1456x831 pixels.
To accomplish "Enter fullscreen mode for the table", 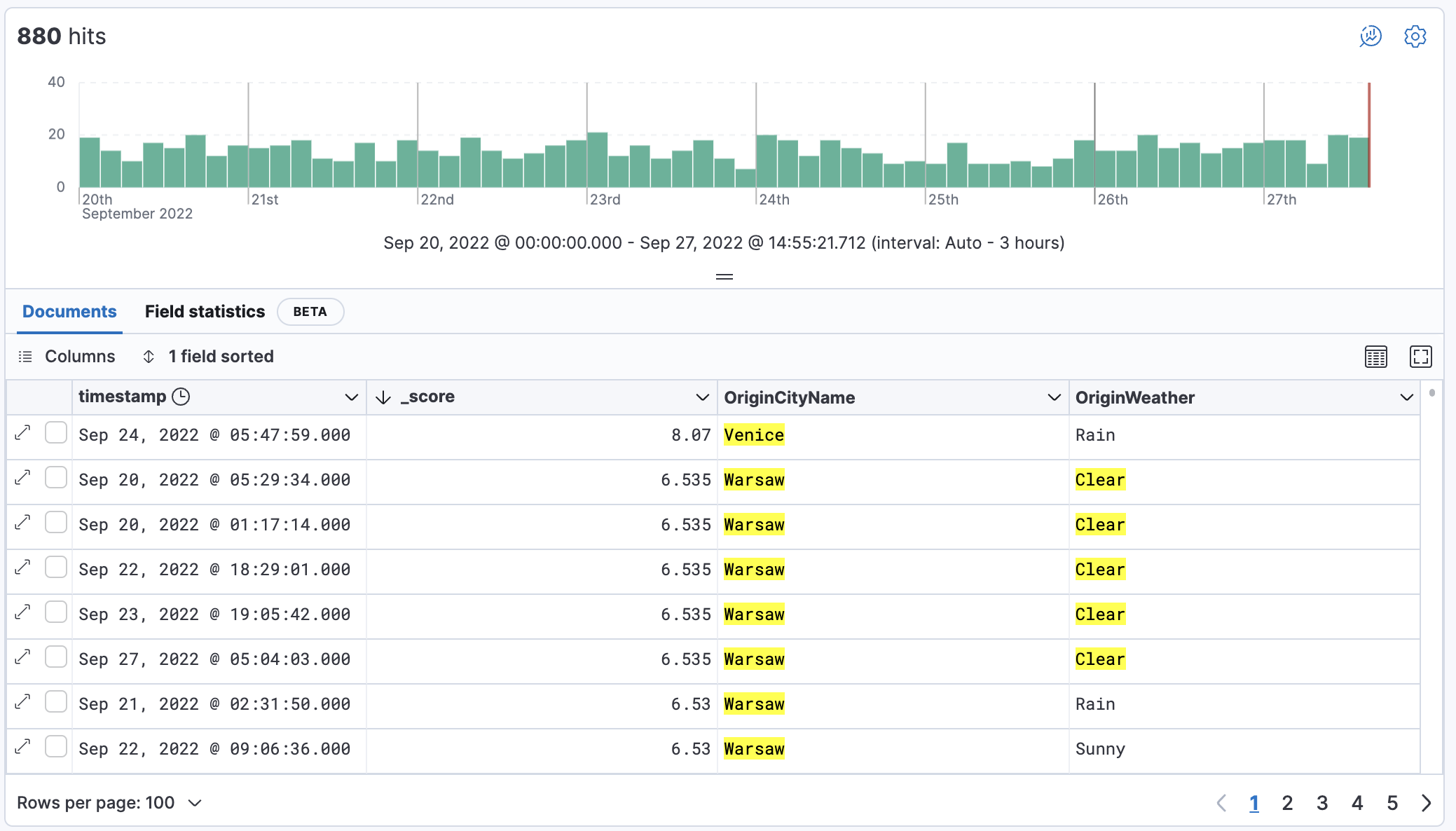I will tap(1420, 357).
